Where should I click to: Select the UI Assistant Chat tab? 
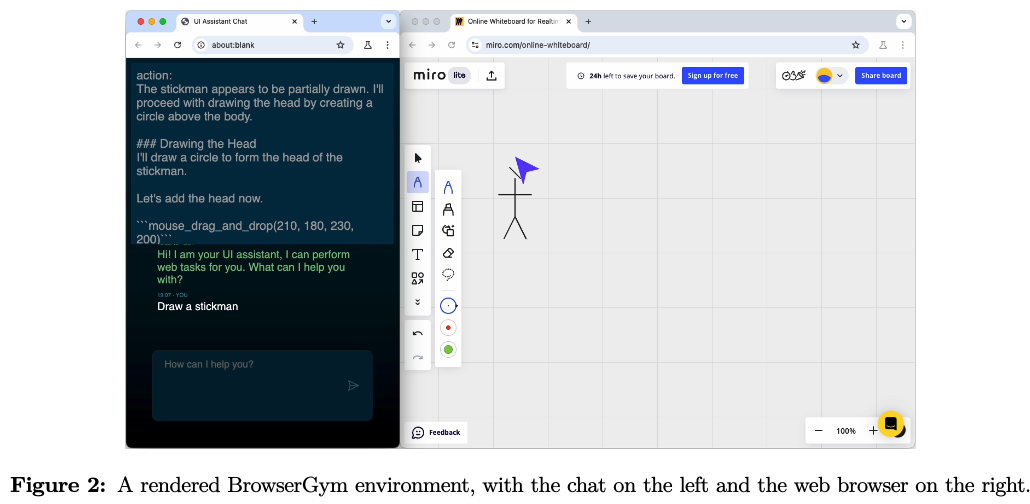point(239,22)
